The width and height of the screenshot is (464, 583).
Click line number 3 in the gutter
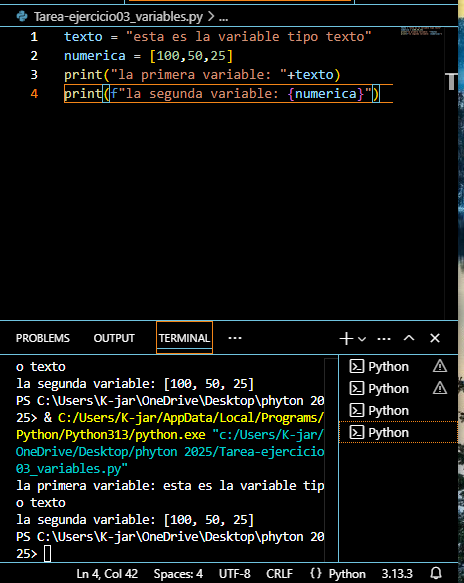click(34, 75)
